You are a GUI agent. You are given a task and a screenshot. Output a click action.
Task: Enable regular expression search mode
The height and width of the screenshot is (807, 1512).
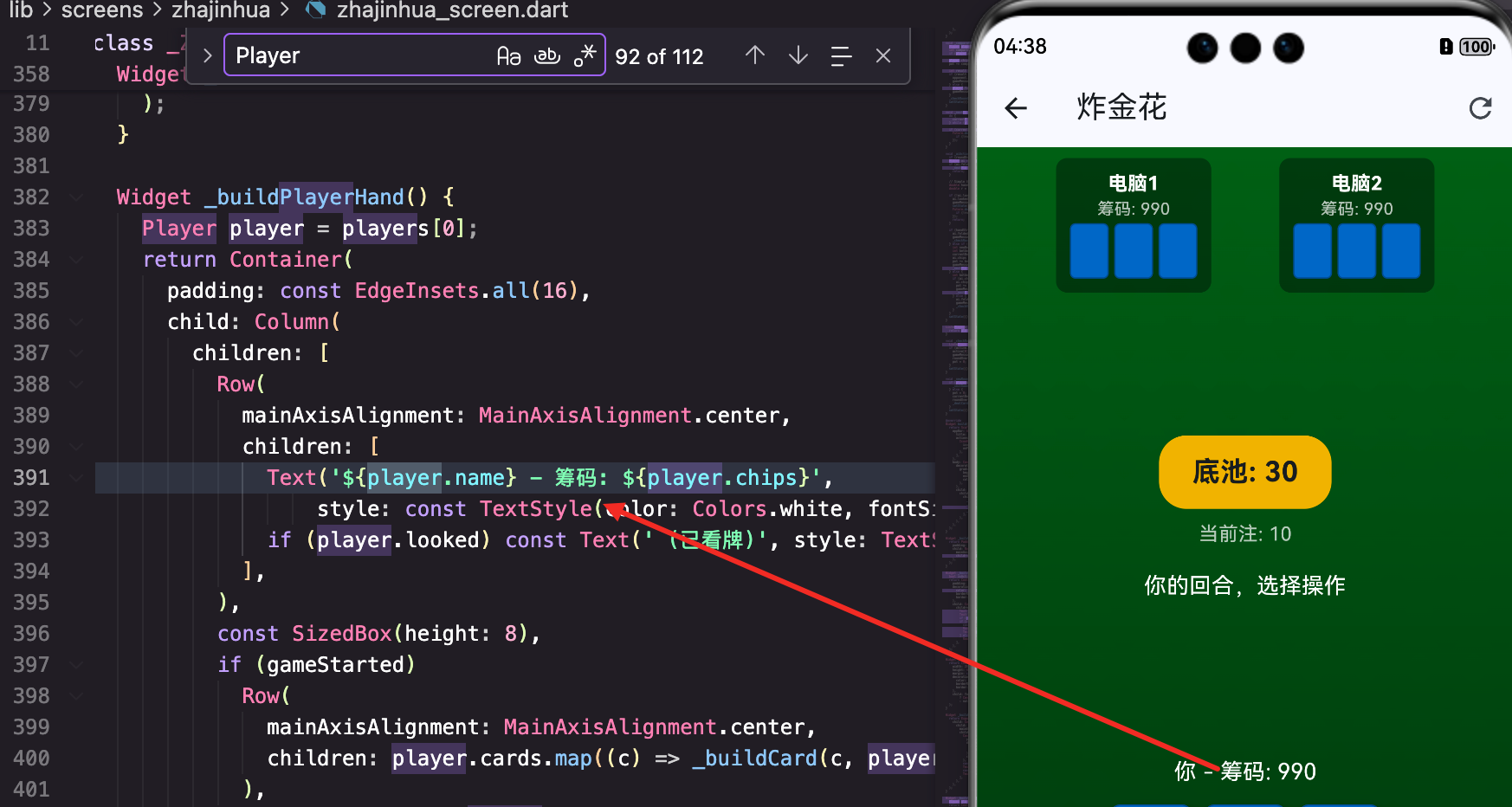click(x=586, y=55)
